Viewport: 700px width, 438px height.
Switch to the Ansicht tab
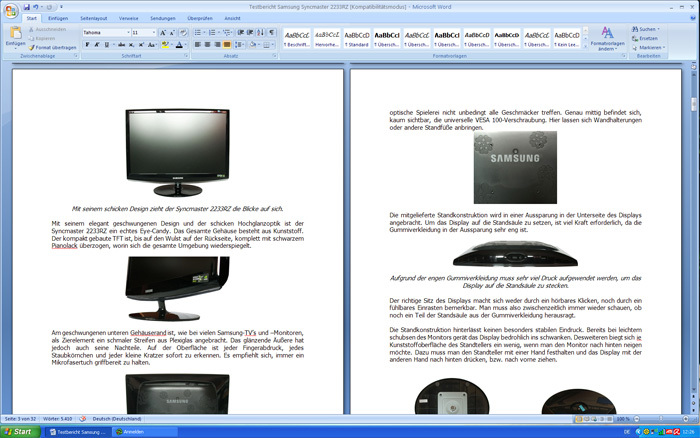pos(232,18)
